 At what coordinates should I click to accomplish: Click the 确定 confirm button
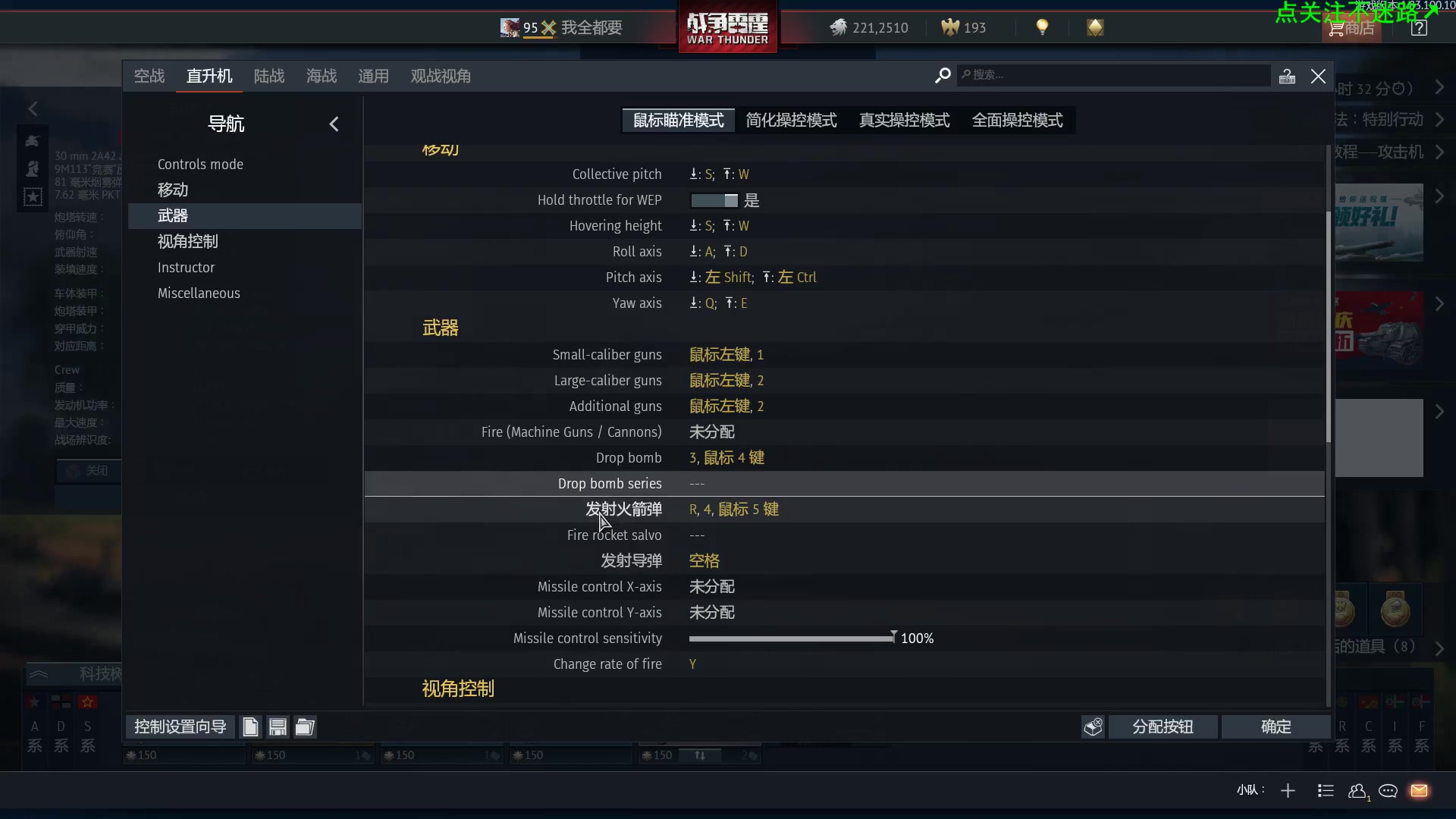click(x=1276, y=727)
